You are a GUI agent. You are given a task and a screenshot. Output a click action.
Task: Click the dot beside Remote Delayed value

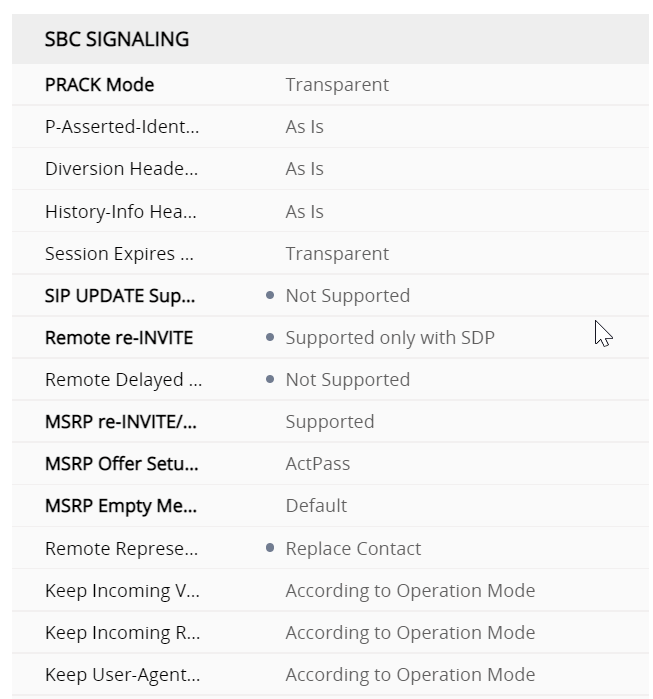270,380
